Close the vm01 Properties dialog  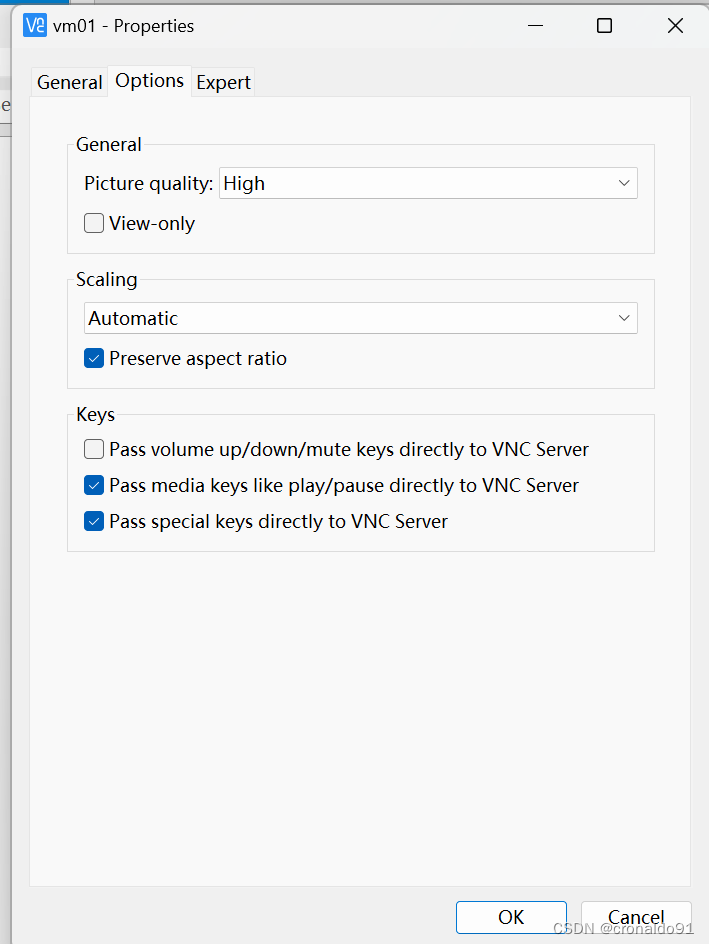pyautogui.click(x=675, y=26)
